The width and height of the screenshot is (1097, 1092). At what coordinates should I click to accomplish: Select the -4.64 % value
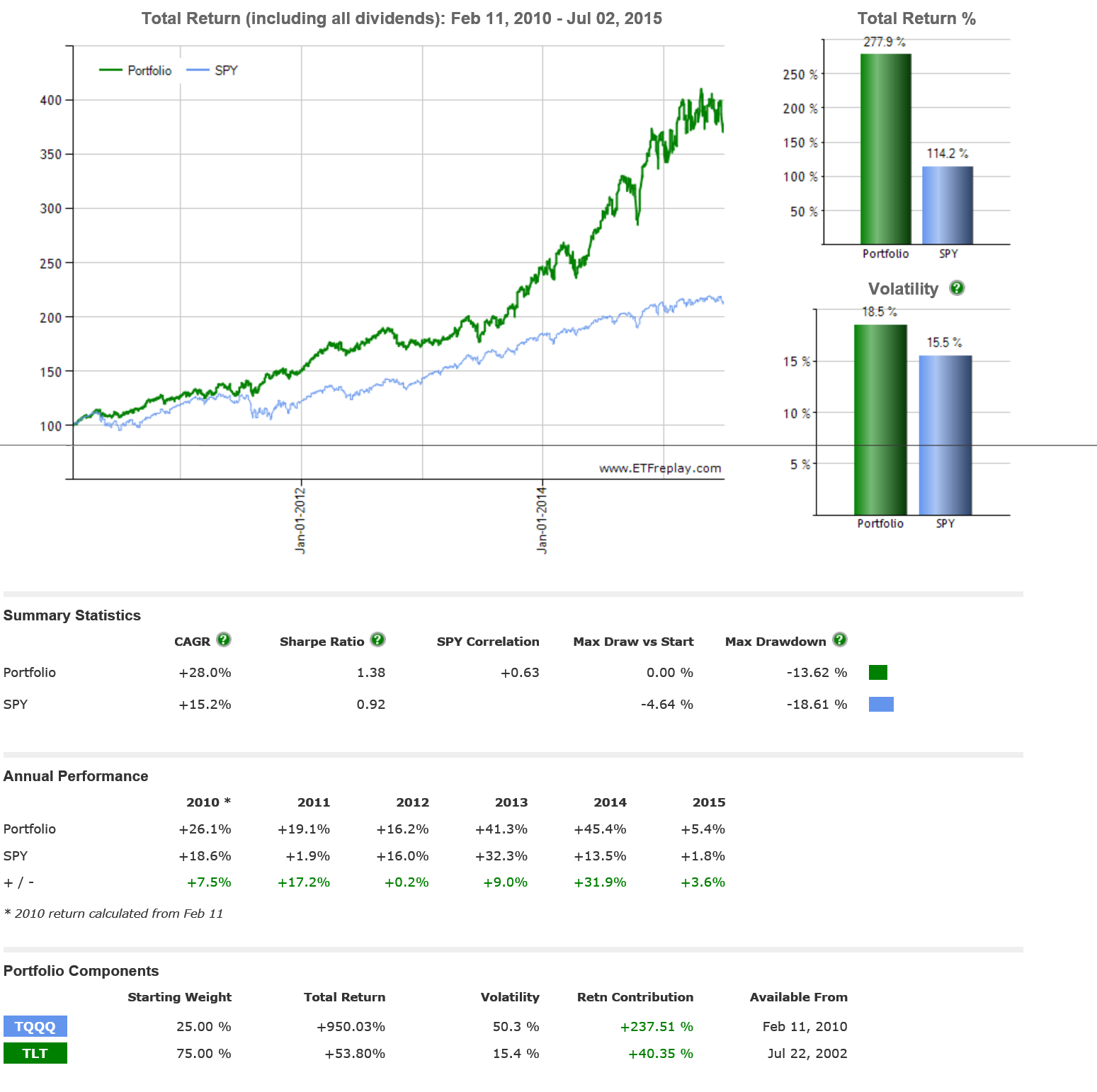pos(667,705)
